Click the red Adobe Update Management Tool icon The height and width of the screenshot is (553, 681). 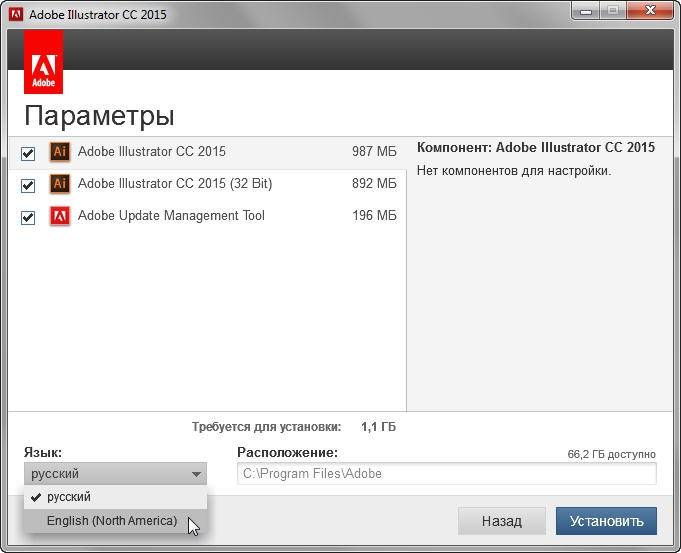pos(60,215)
